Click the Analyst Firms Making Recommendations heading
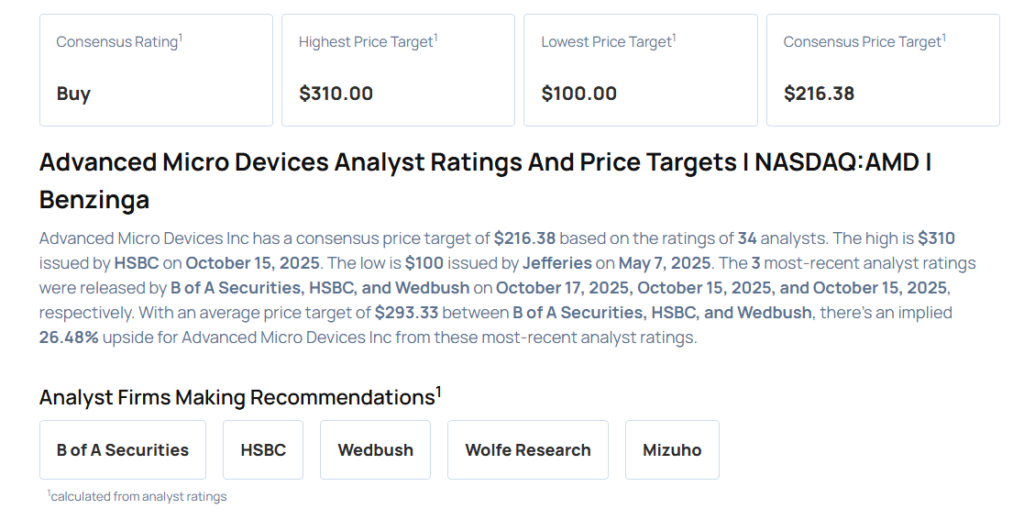Screen dimensions: 1024x520 click(x=238, y=397)
